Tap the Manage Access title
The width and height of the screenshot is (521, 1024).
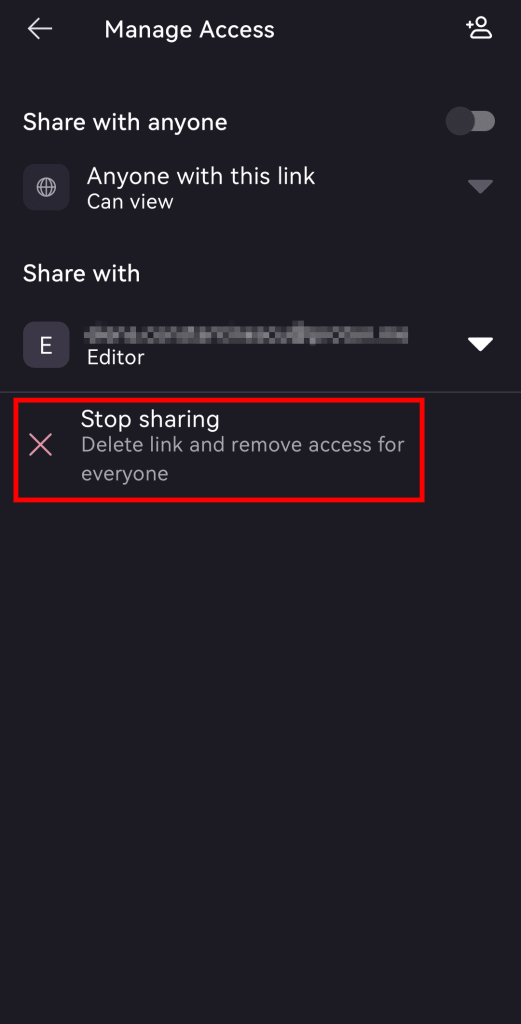pos(189,29)
